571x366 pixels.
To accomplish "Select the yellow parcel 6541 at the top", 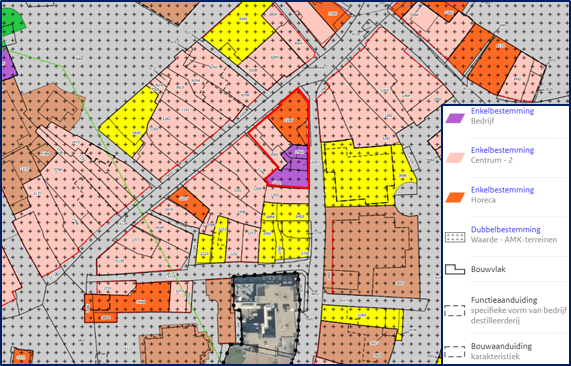I will click(240, 32).
